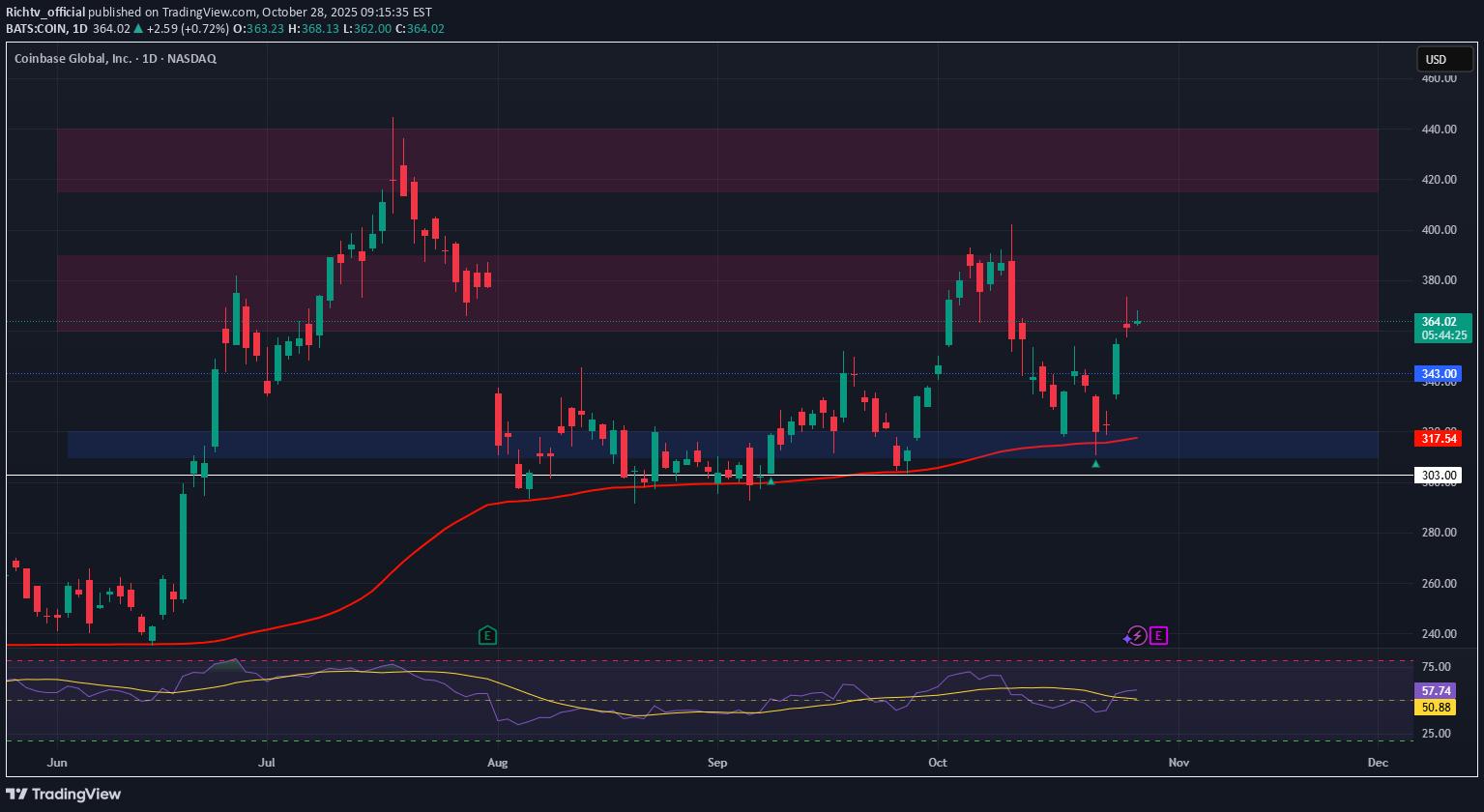The image size is (1484, 812).
Task: Click the Nov label on the time axis
Action: pos(1177,763)
